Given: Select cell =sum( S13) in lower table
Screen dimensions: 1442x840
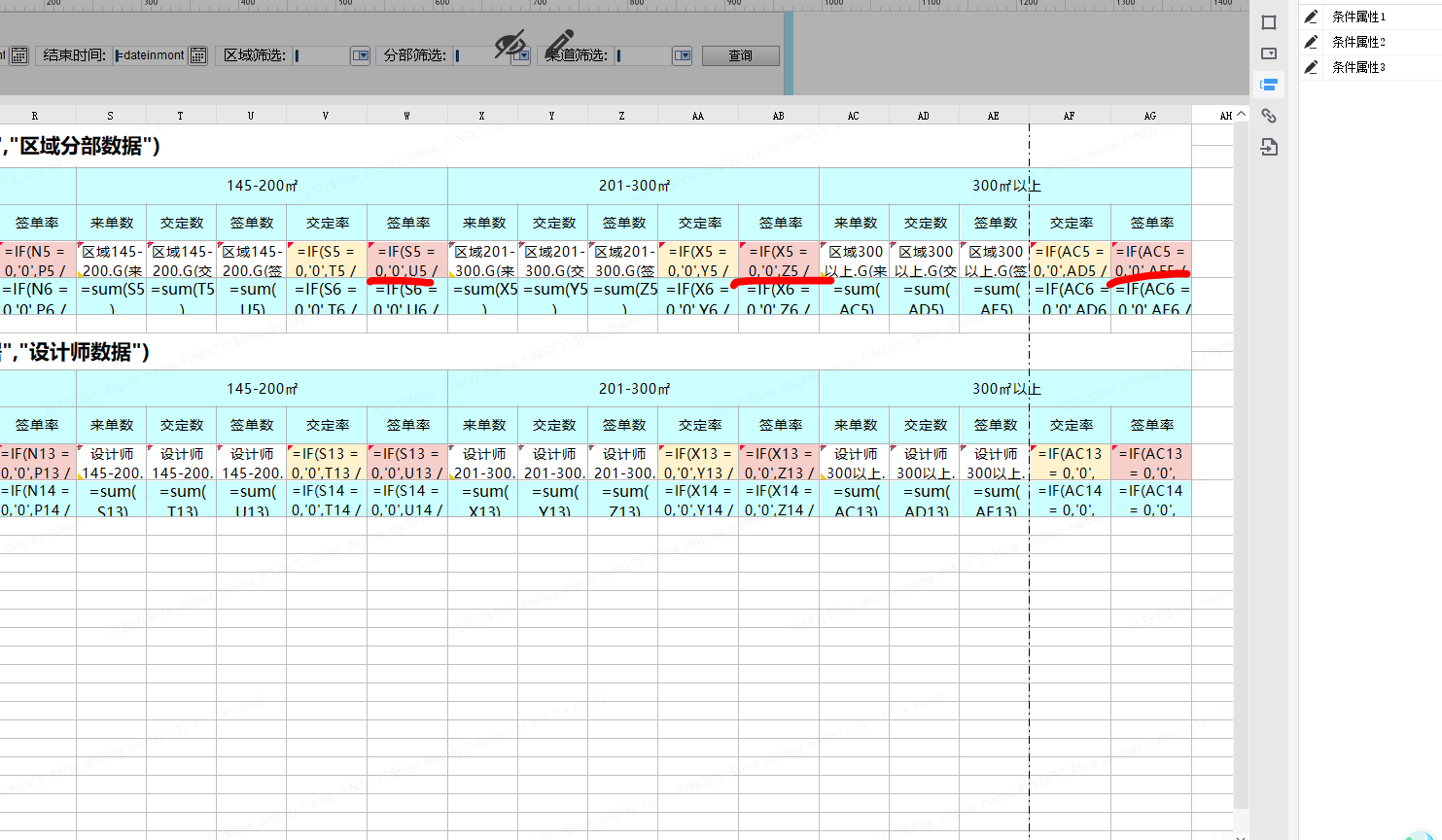Looking at the screenshot, I should [111, 499].
